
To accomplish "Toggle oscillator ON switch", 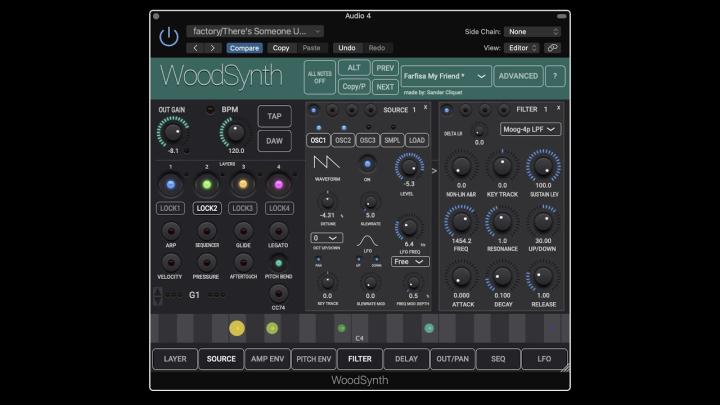I will coord(367,164).
